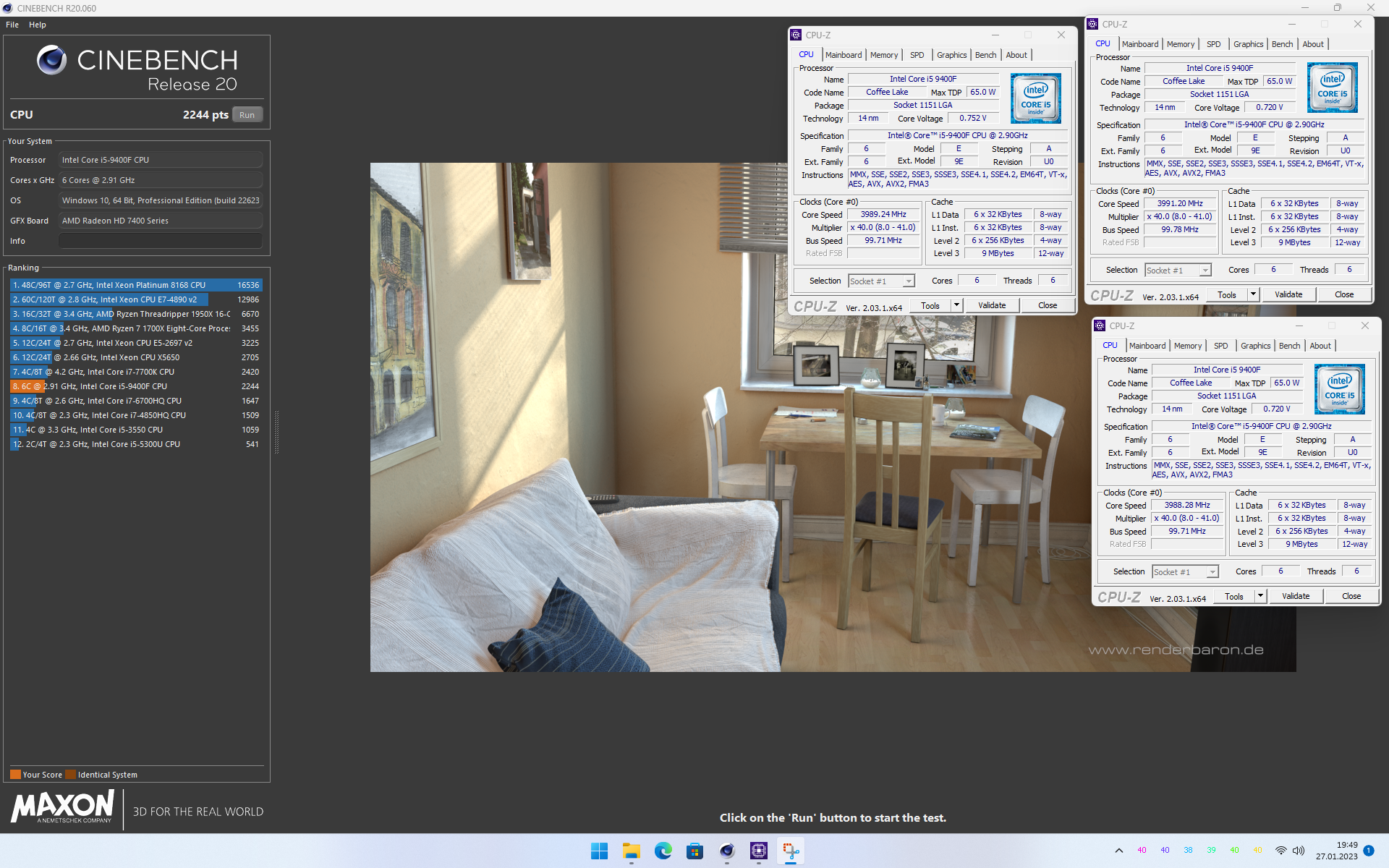This screenshot has height=868, width=1389.
Task: Click the Maxon logo at bottom left
Action: pos(62,807)
